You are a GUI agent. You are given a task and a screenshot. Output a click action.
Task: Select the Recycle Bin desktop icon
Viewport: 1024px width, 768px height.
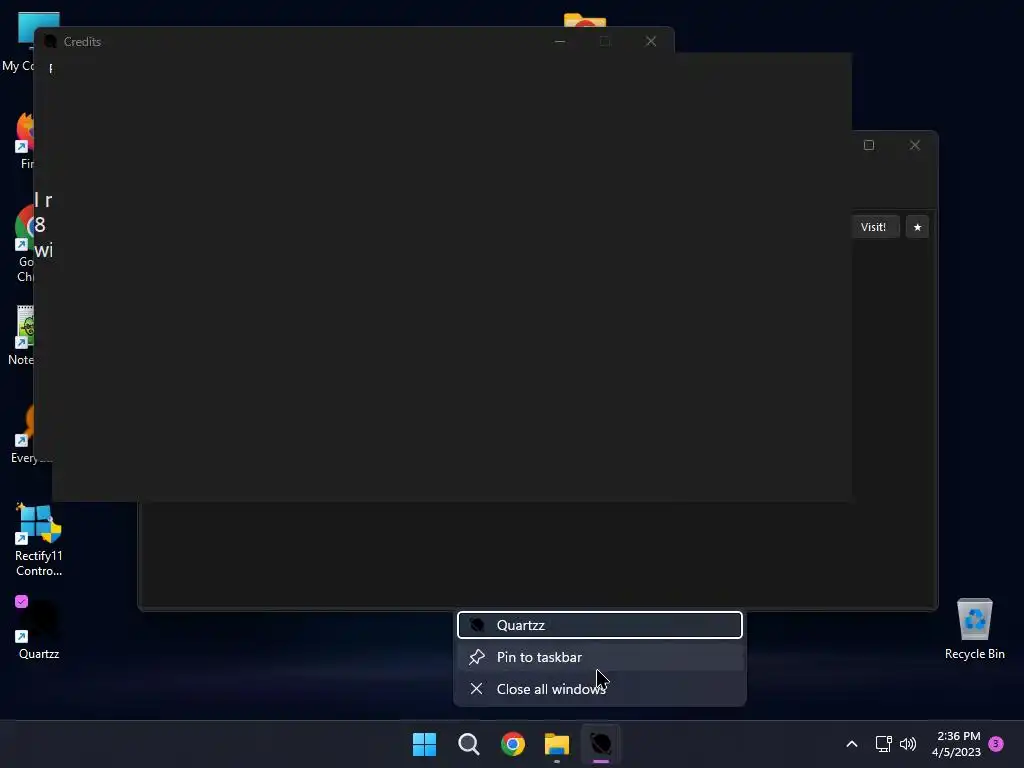(x=974, y=629)
